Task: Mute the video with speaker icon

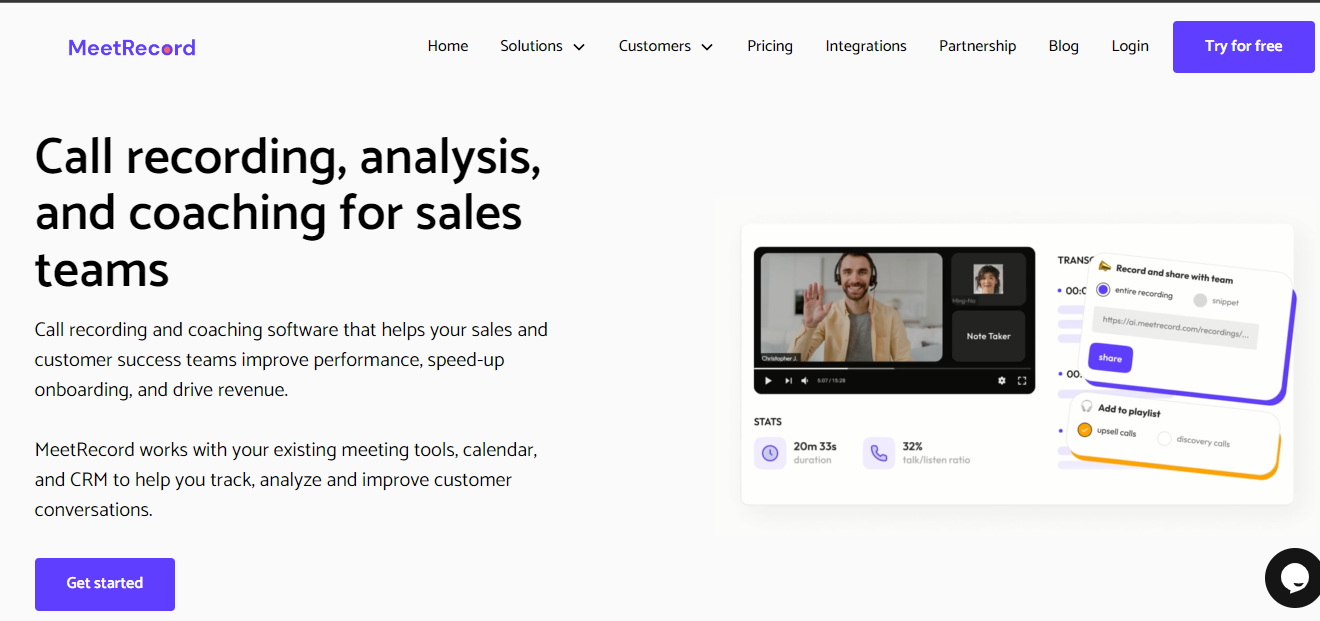Action: [x=804, y=381]
